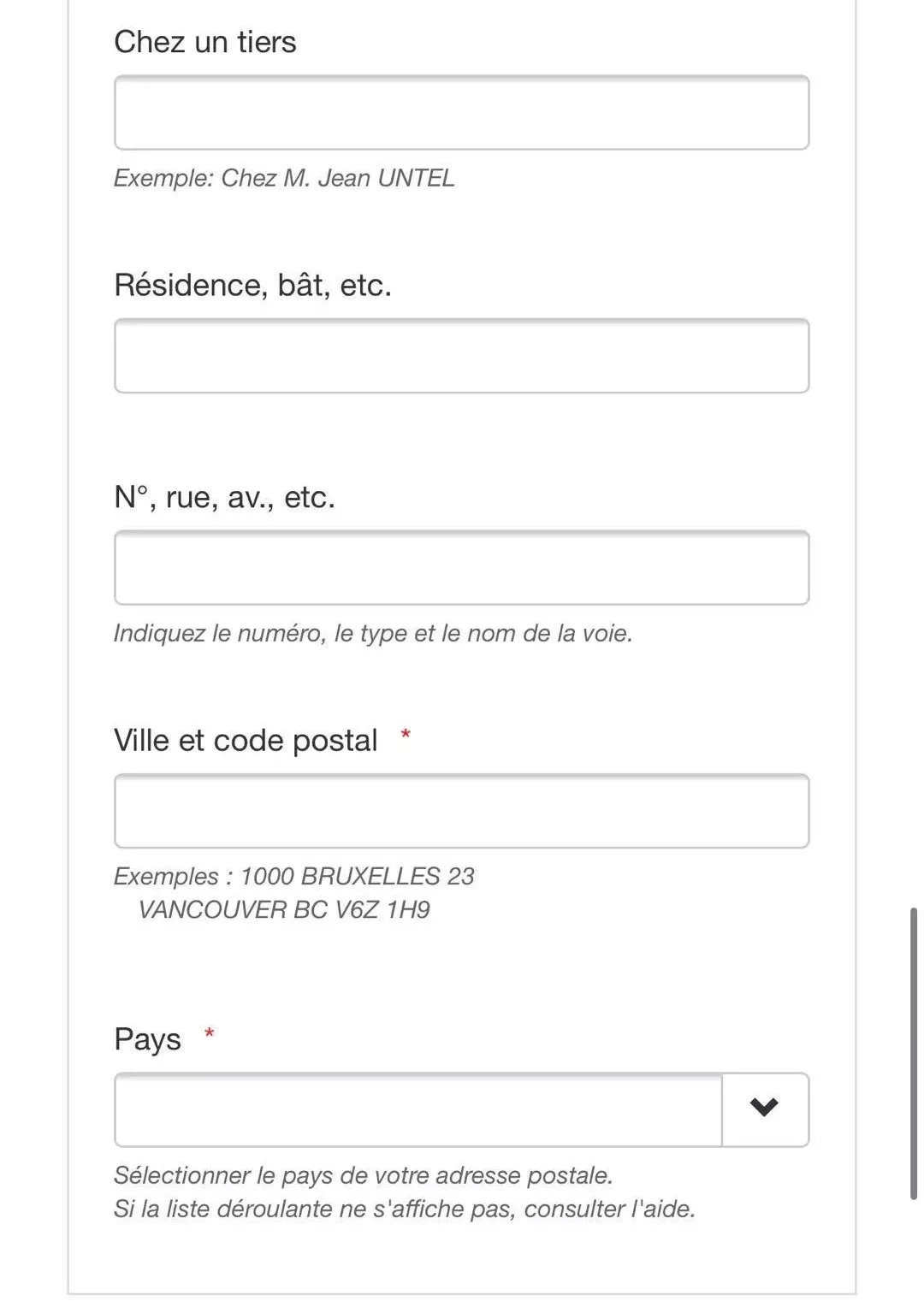Image resolution: width=924 pixels, height=1313 pixels.
Task: Click the "Chez un tiers" label
Action: click(x=205, y=42)
